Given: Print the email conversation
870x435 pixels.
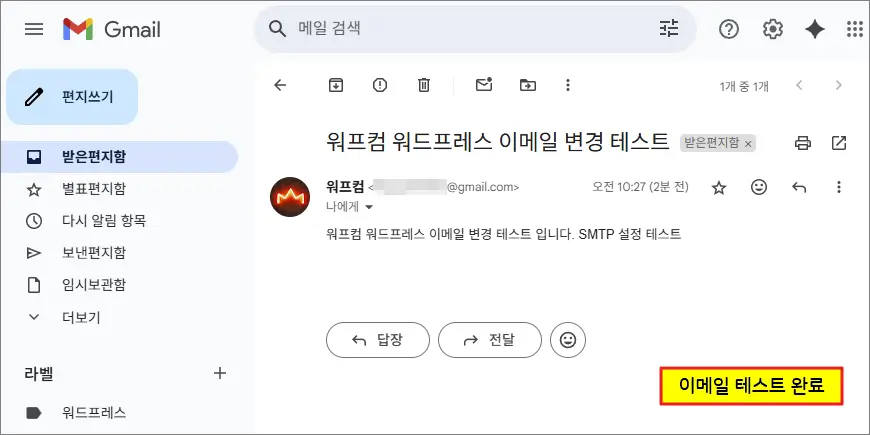Looking at the screenshot, I should coord(802,143).
